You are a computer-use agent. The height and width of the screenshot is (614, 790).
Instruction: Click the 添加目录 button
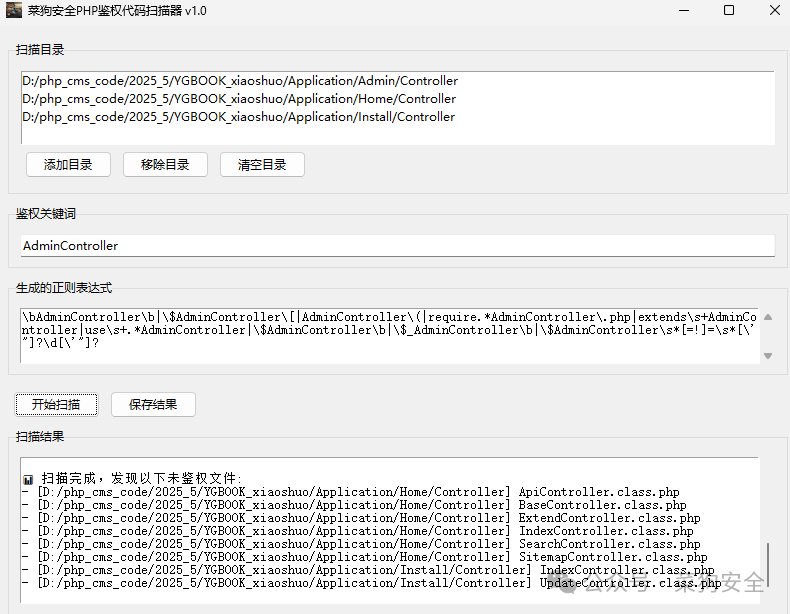[x=68, y=165]
